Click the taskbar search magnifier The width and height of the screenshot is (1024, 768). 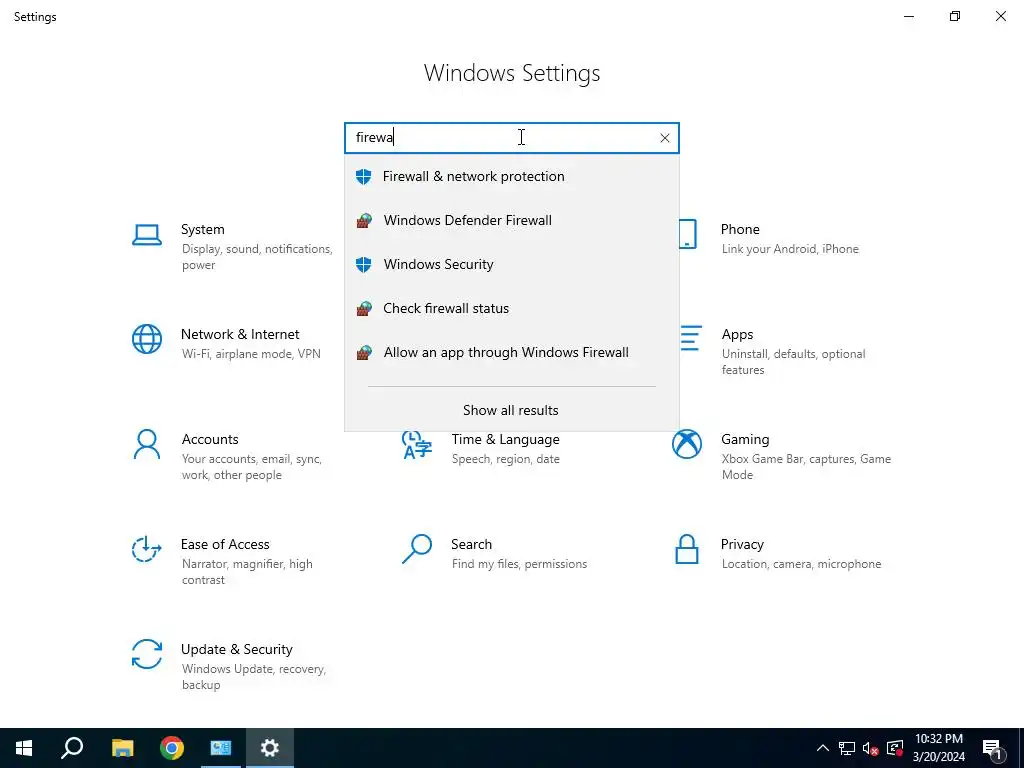(72, 748)
